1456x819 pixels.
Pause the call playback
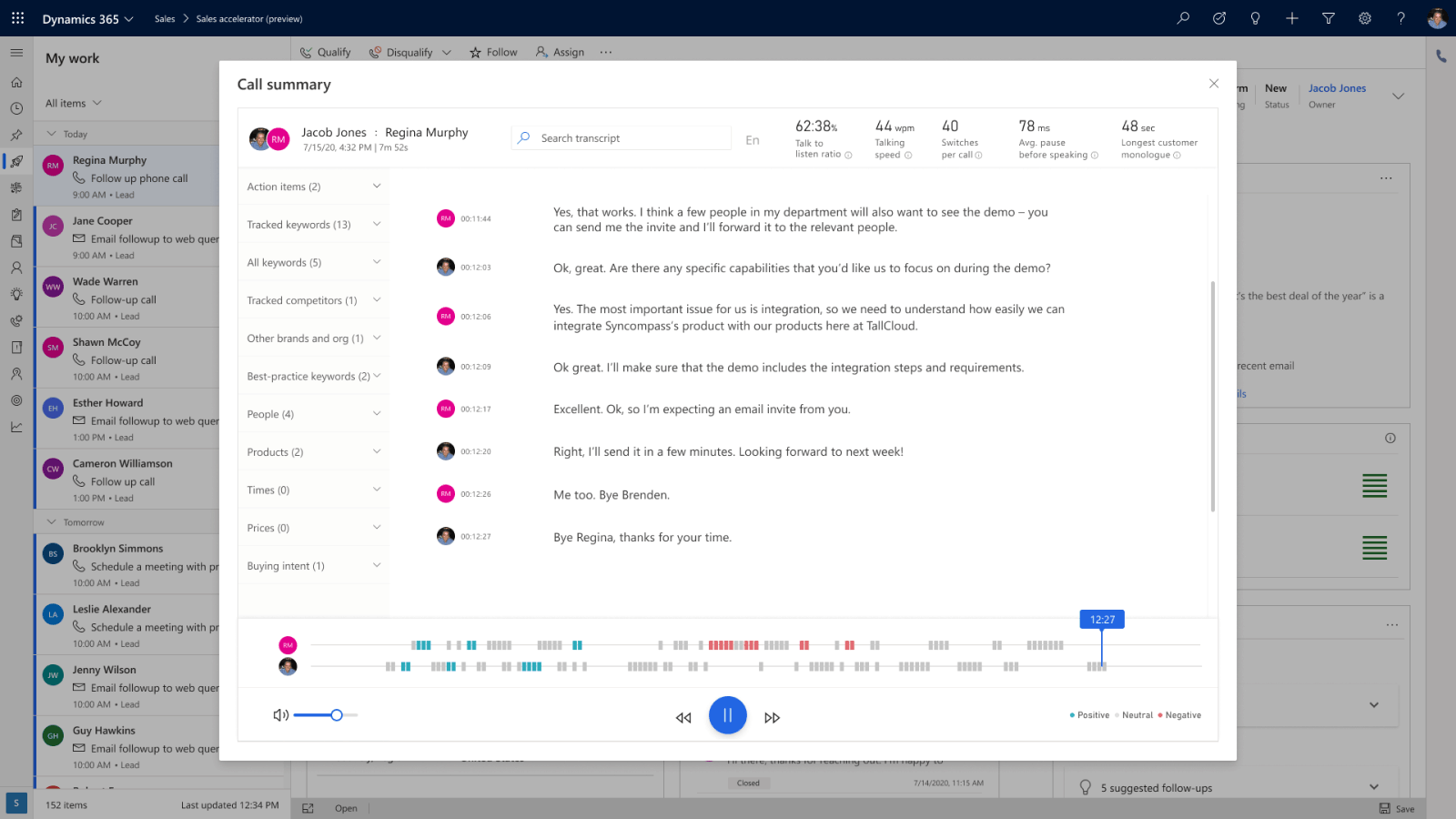coord(728,715)
